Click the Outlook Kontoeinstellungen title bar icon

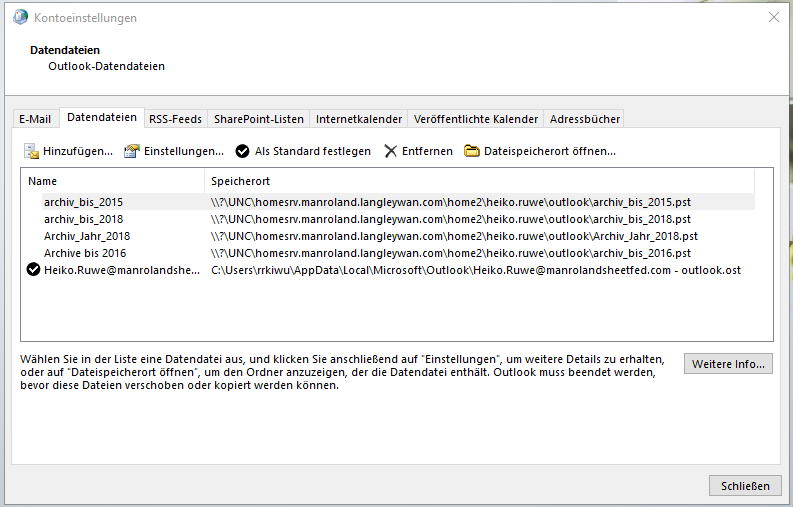pos(19,18)
